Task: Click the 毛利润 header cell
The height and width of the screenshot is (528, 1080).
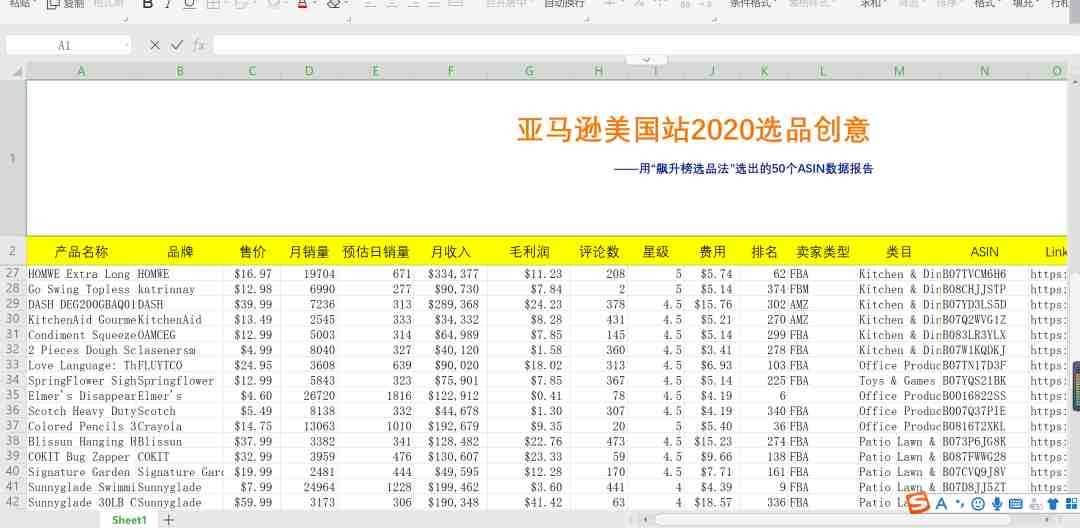Action: coord(529,252)
